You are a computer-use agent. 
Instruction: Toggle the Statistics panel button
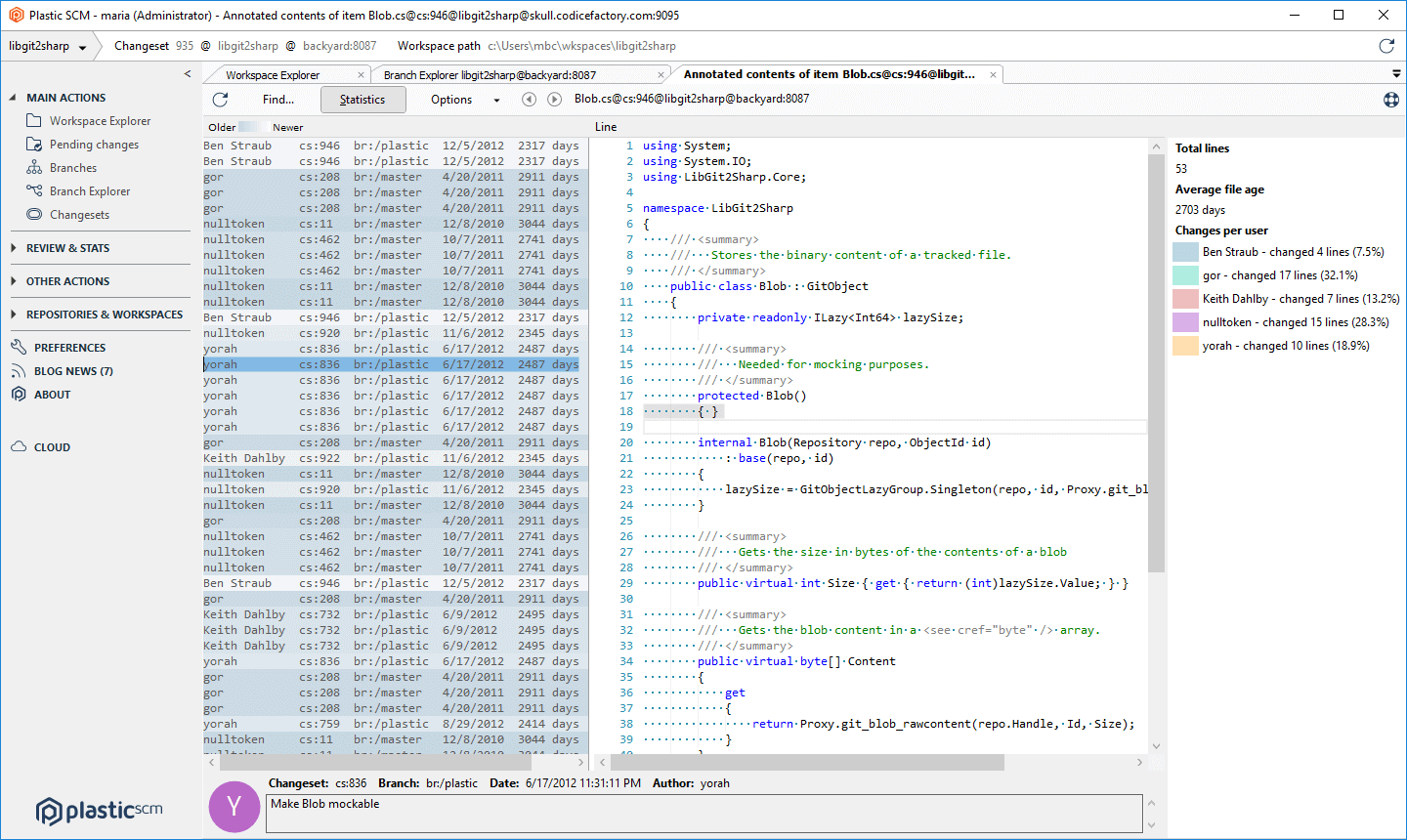click(362, 100)
